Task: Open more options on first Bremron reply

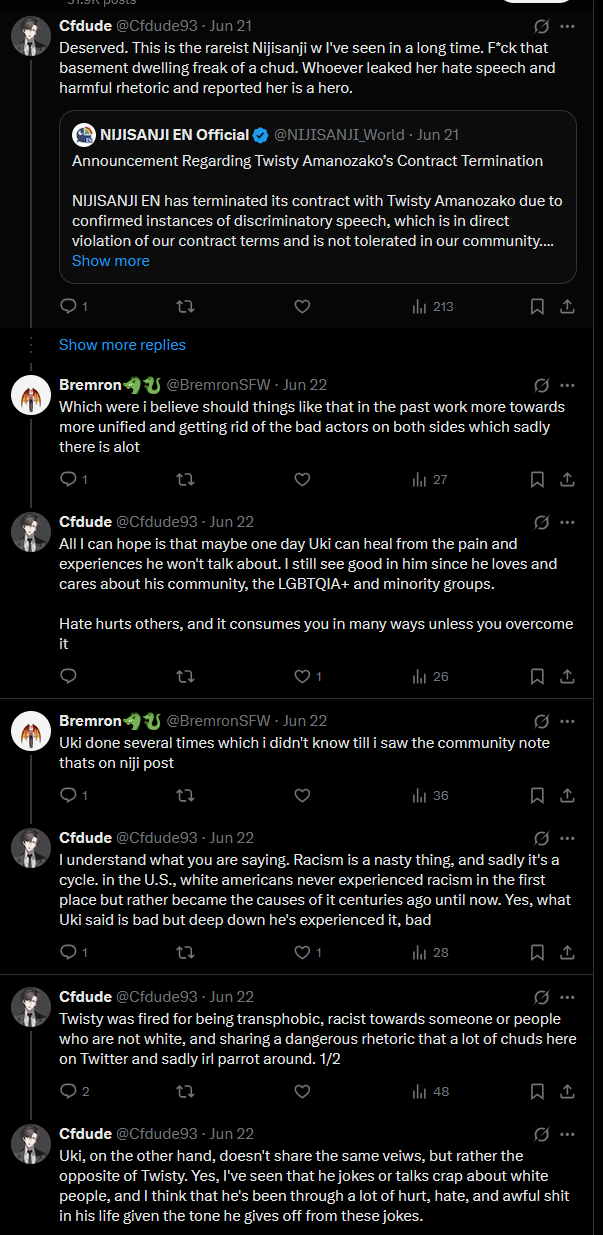Action: click(567, 385)
